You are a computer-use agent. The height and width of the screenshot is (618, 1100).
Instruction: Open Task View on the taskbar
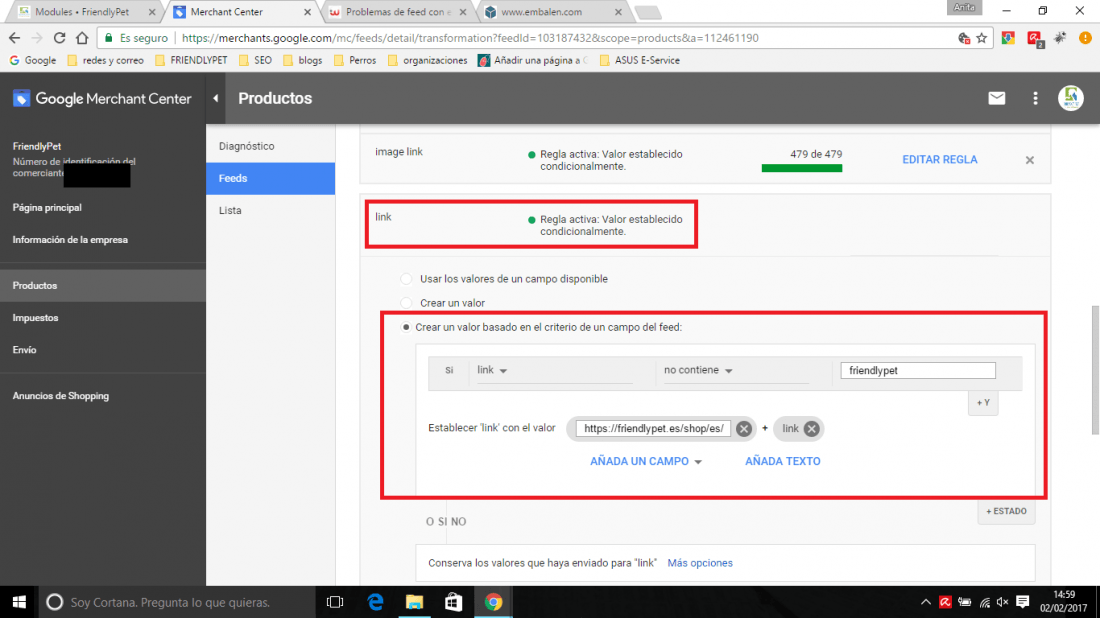(x=335, y=602)
